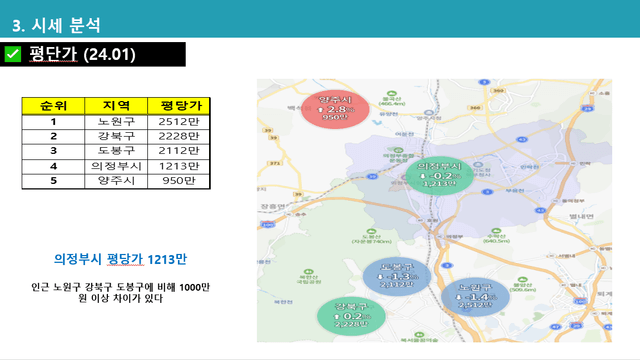Select the '지역' table header cell
This screenshot has height=360, width=640.
[x=116, y=106]
